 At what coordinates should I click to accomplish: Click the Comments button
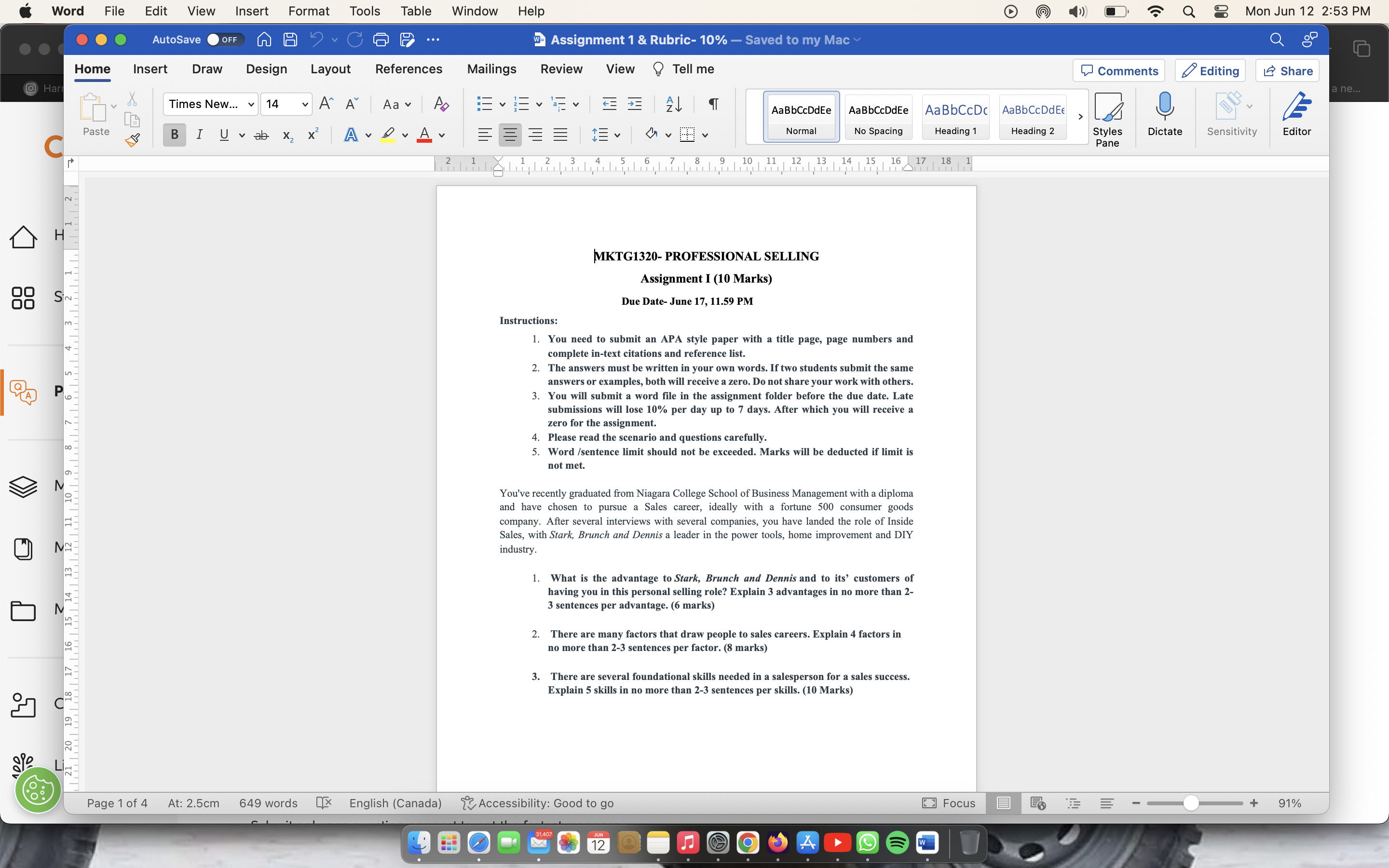(1118, 70)
